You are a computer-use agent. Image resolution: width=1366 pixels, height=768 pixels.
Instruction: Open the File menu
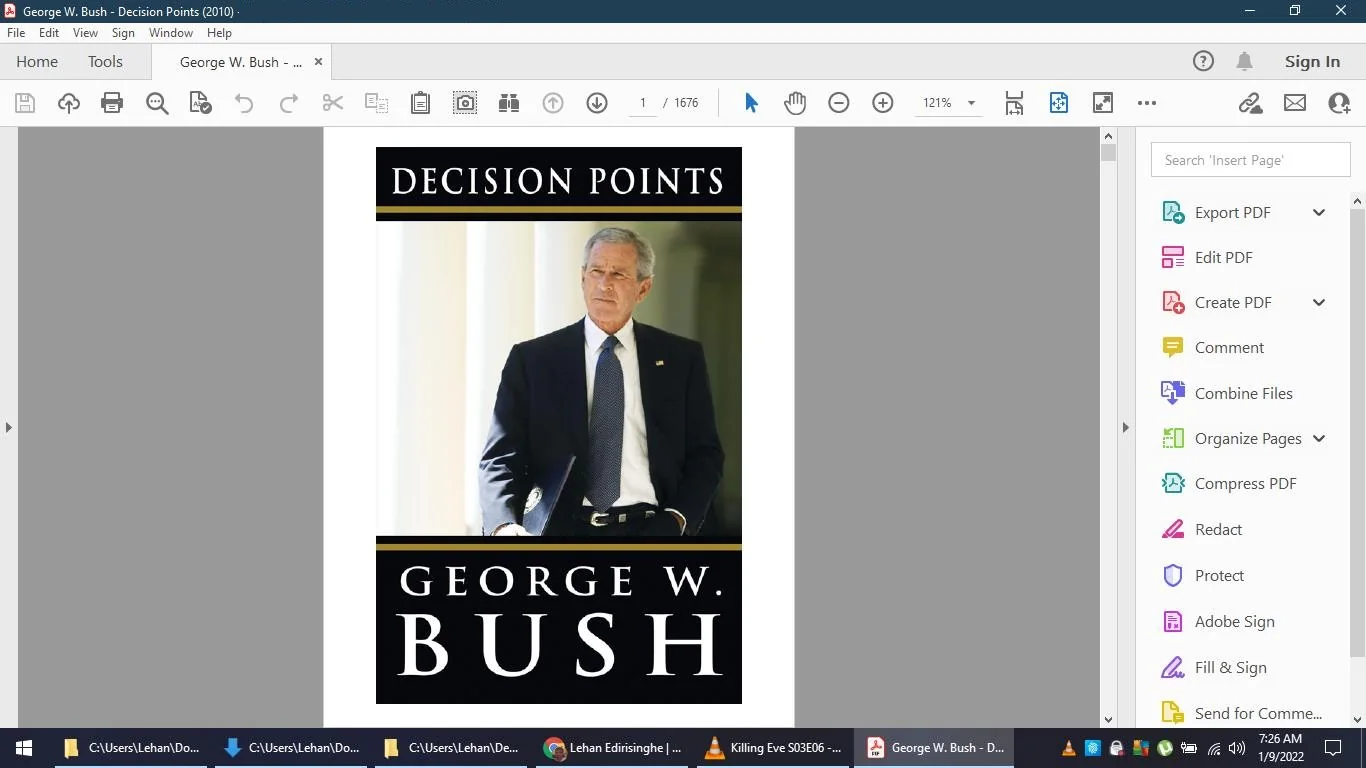click(x=16, y=33)
